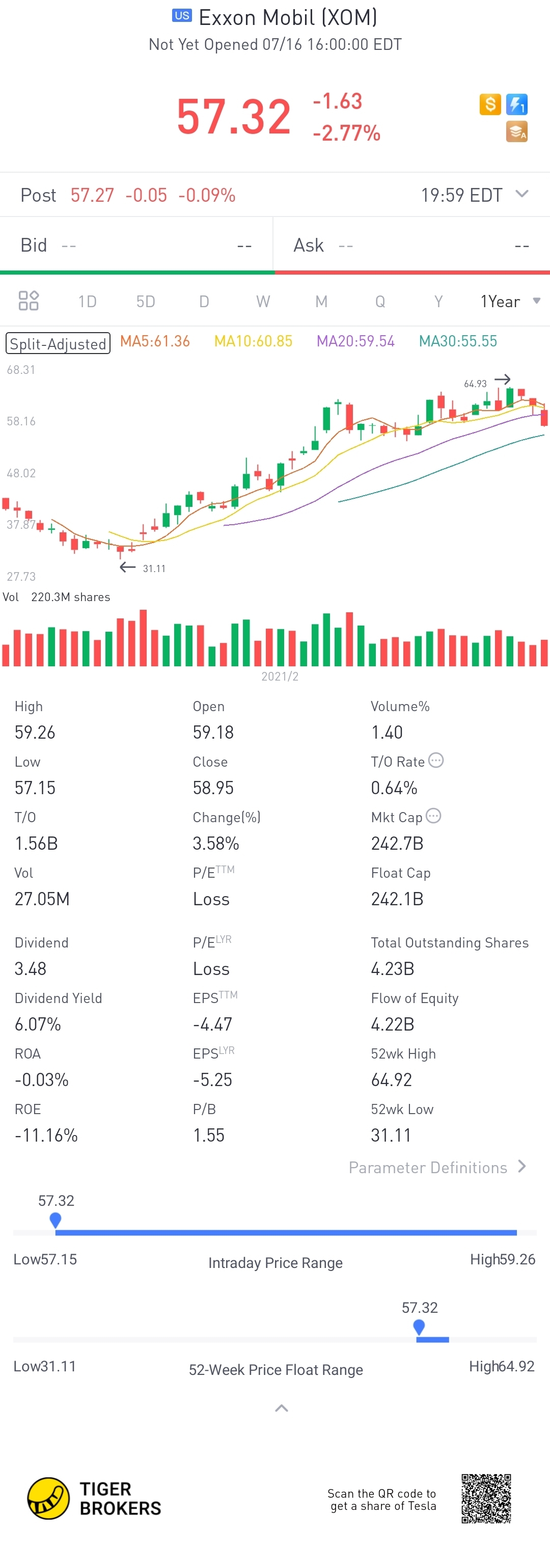The height and width of the screenshot is (1568, 550).
Task: Collapse the details with the up chevron
Action: coord(281,1408)
